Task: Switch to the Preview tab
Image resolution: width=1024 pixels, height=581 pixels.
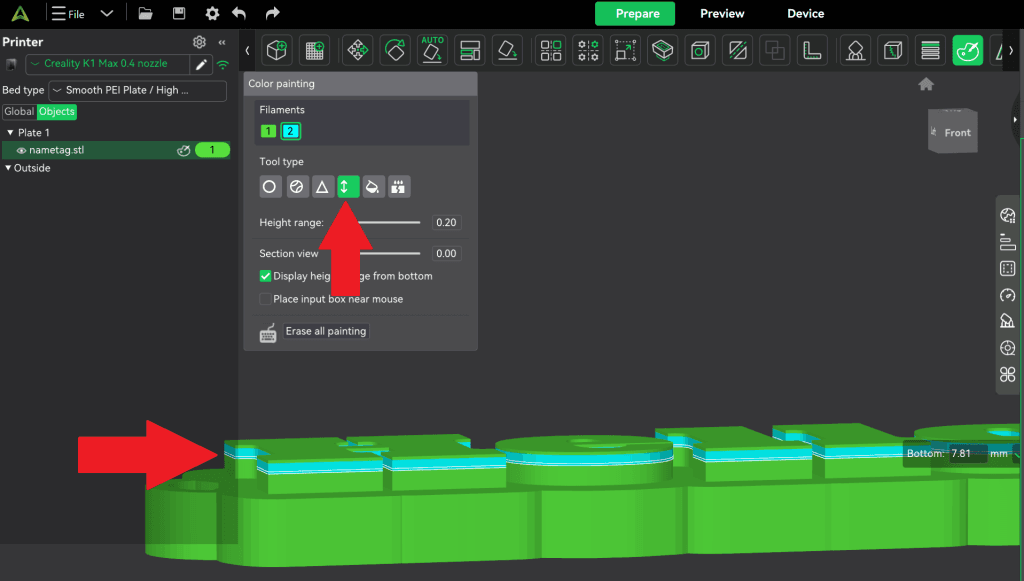Action: tap(722, 14)
